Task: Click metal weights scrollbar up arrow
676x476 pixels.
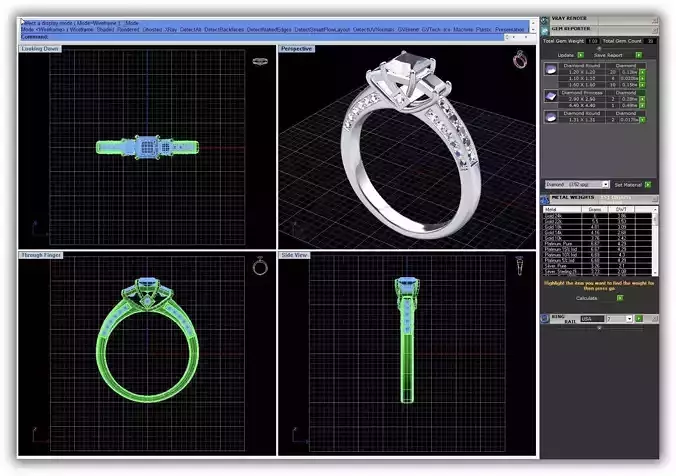Action: point(655,210)
